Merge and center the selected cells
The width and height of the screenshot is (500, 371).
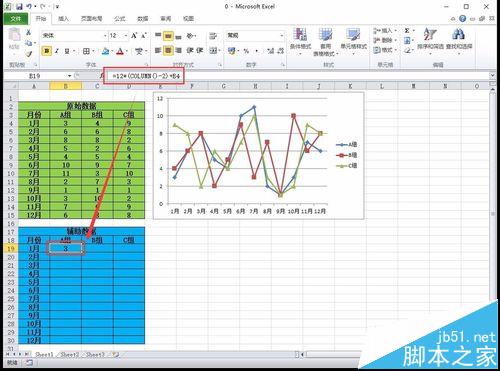pos(213,50)
